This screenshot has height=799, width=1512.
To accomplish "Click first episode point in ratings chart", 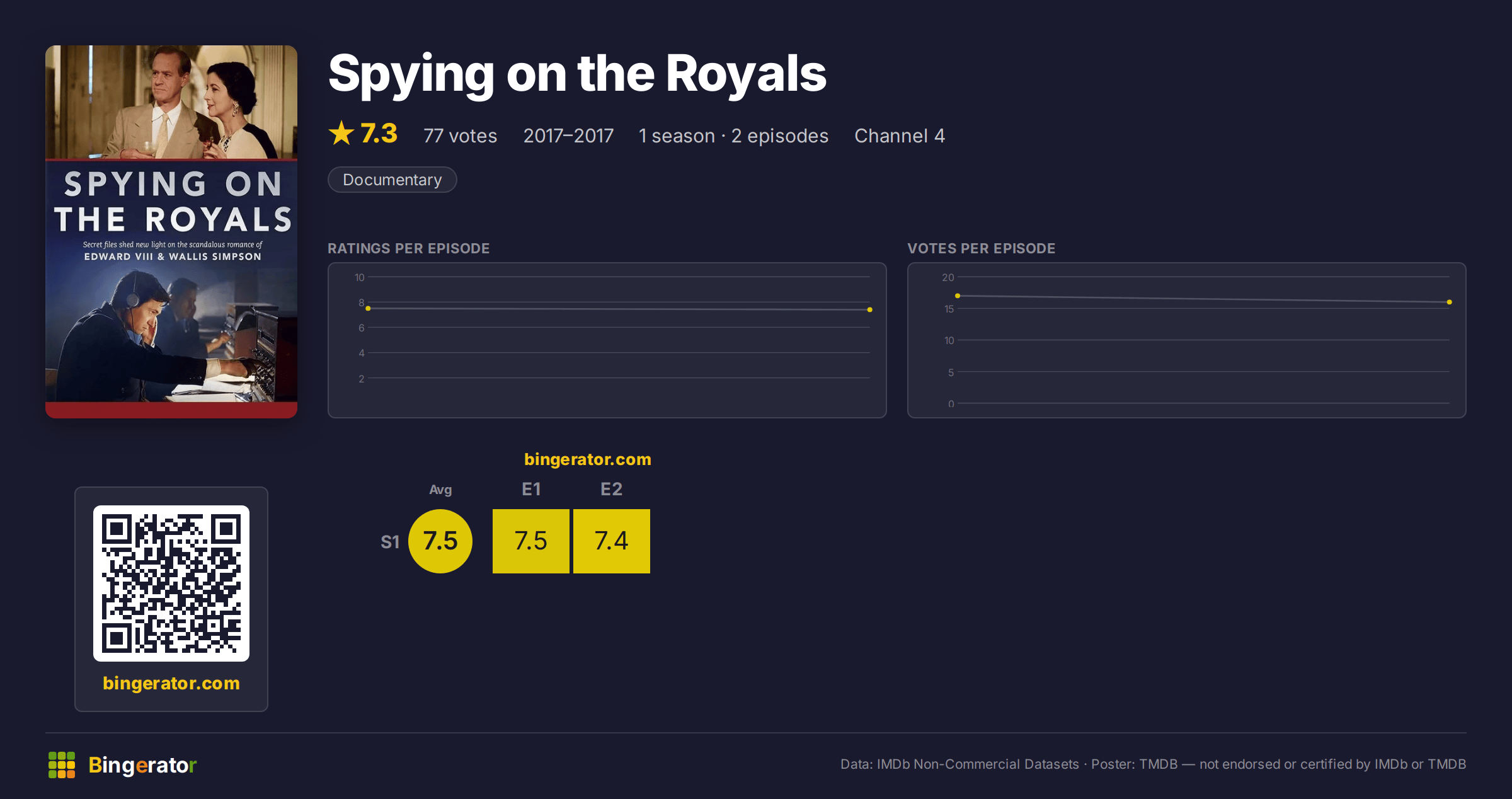I will (368, 308).
